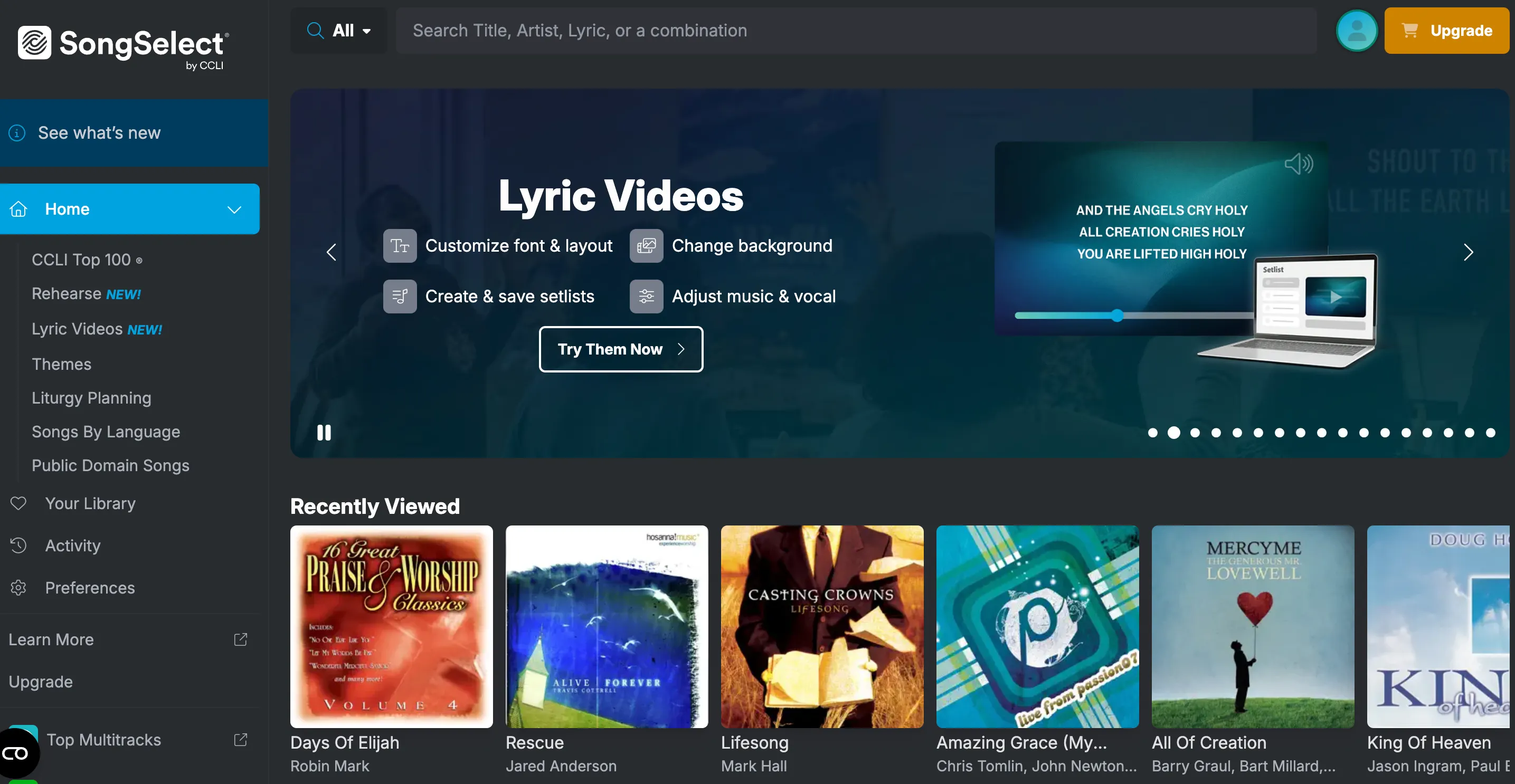
Task: Pause the banner carousel
Action: pos(324,433)
